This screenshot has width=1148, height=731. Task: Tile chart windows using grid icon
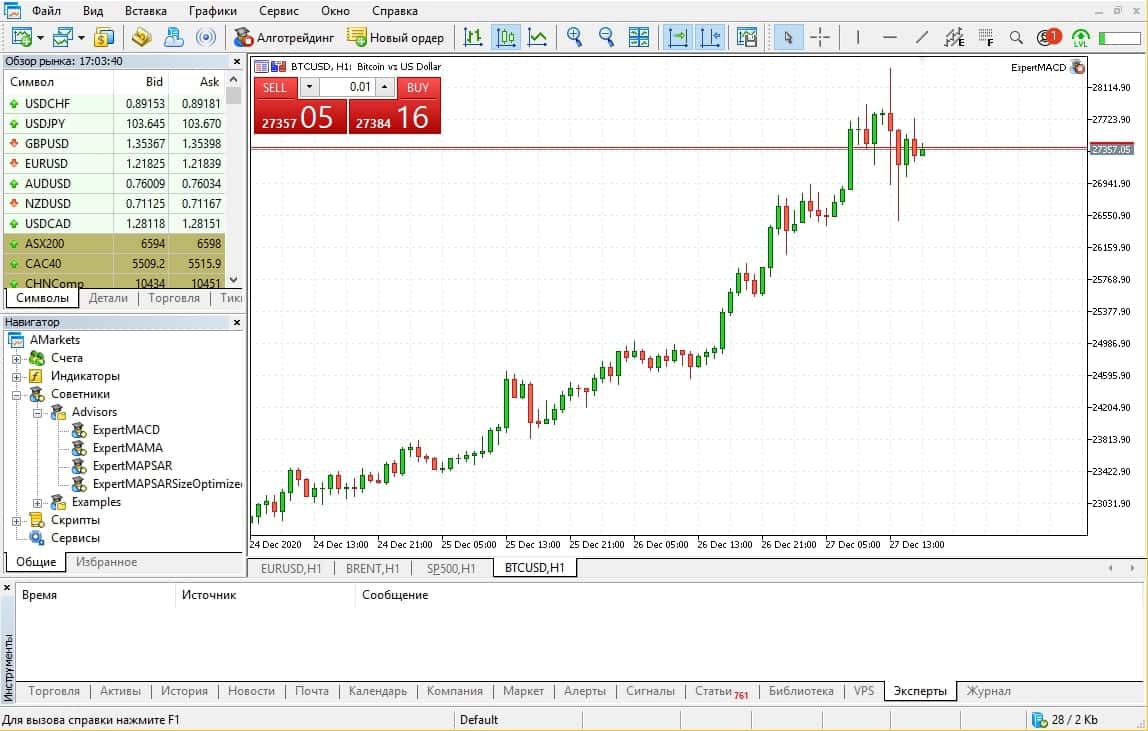click(x=639, y=37)
